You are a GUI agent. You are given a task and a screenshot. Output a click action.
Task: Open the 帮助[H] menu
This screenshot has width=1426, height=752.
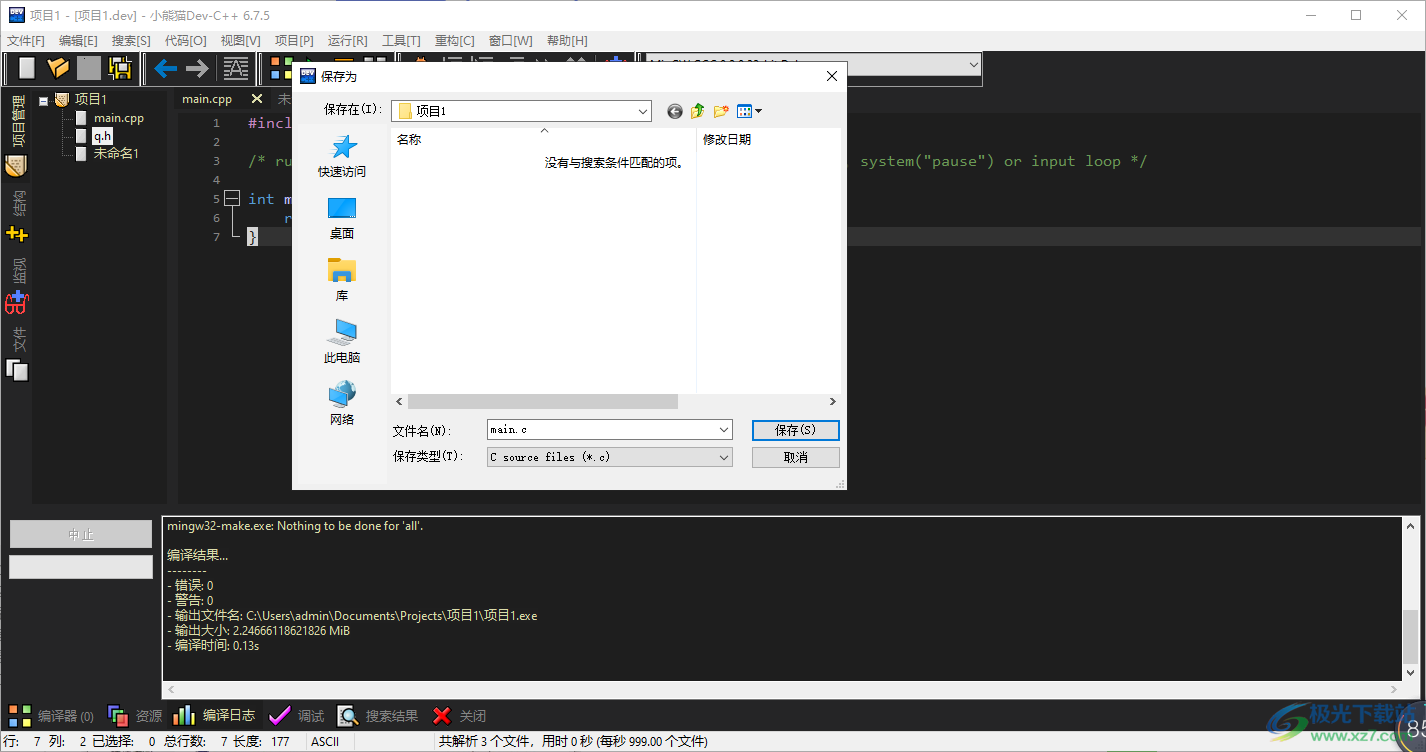pyautogui.click(x=567, y=41)
